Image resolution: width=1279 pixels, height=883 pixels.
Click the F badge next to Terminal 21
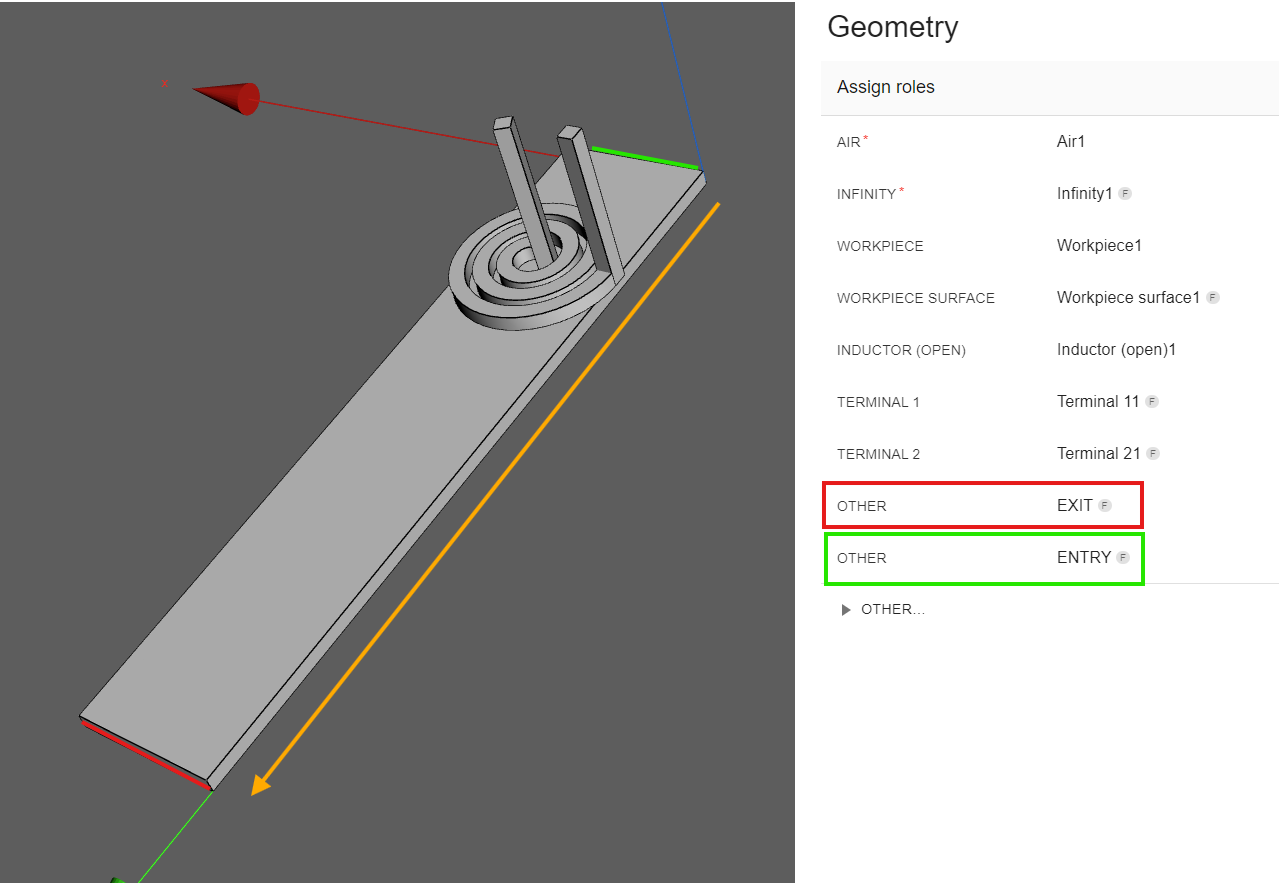click(x=1153, y=454)
